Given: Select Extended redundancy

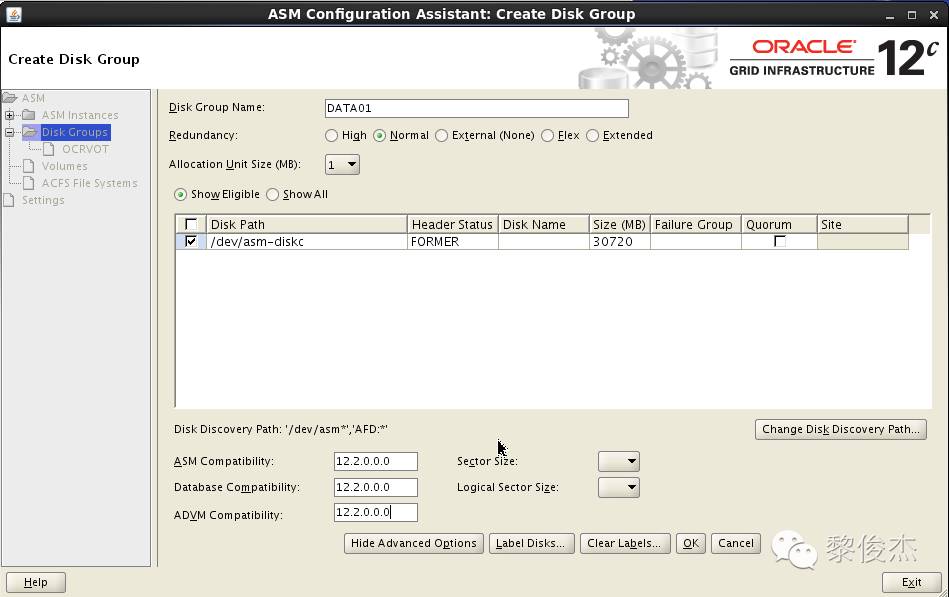Looking at the screenshot, I should point(593,136).
